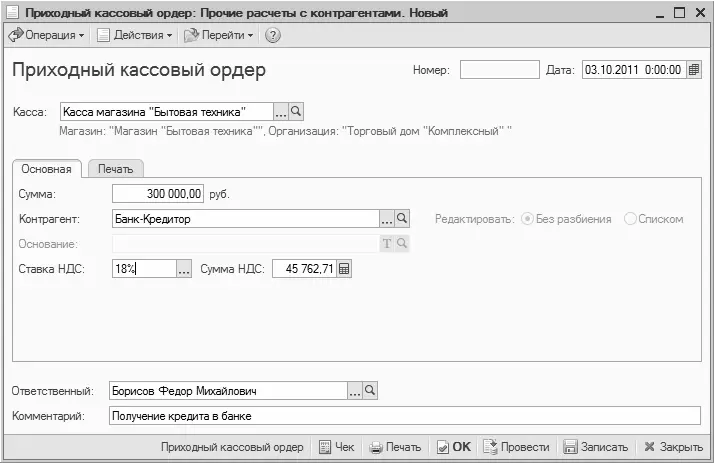This screenshot has height=463, width=714.
Task: Click the Приходный кассовый ордер bottom button
Action: click(x=232, y=447)
